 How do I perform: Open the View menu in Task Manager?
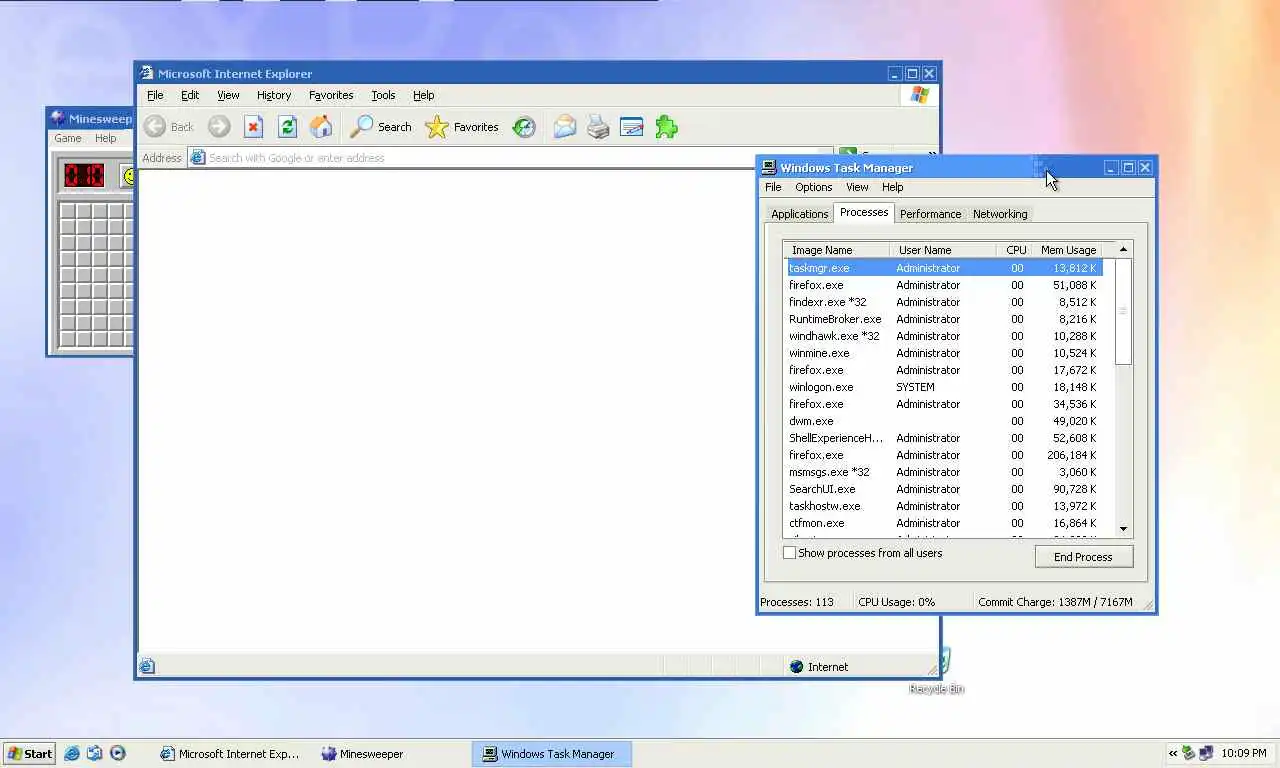(857, 187)
